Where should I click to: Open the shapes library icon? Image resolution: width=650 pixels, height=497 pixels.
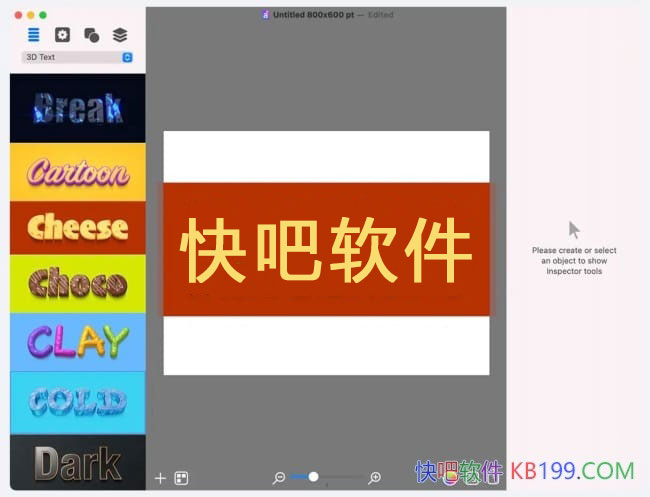[91, 35]
